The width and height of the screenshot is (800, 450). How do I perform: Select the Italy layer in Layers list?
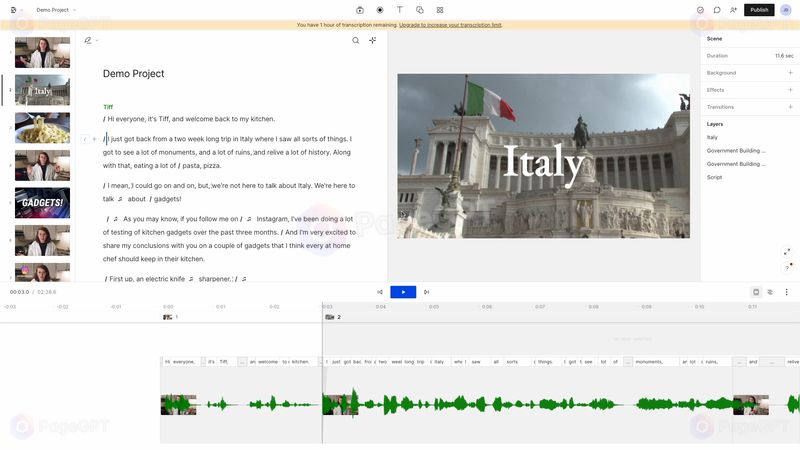712,137
